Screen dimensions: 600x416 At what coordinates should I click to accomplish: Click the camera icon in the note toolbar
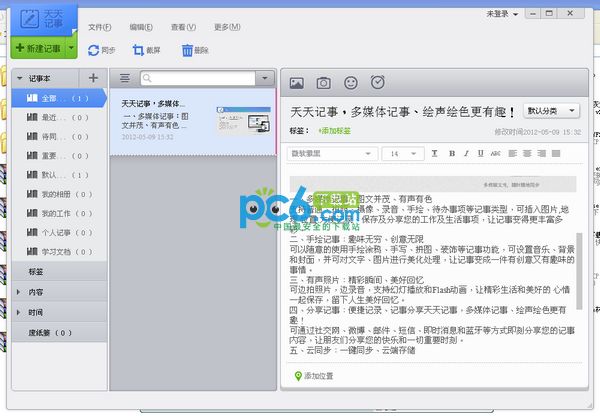point(323,82)
